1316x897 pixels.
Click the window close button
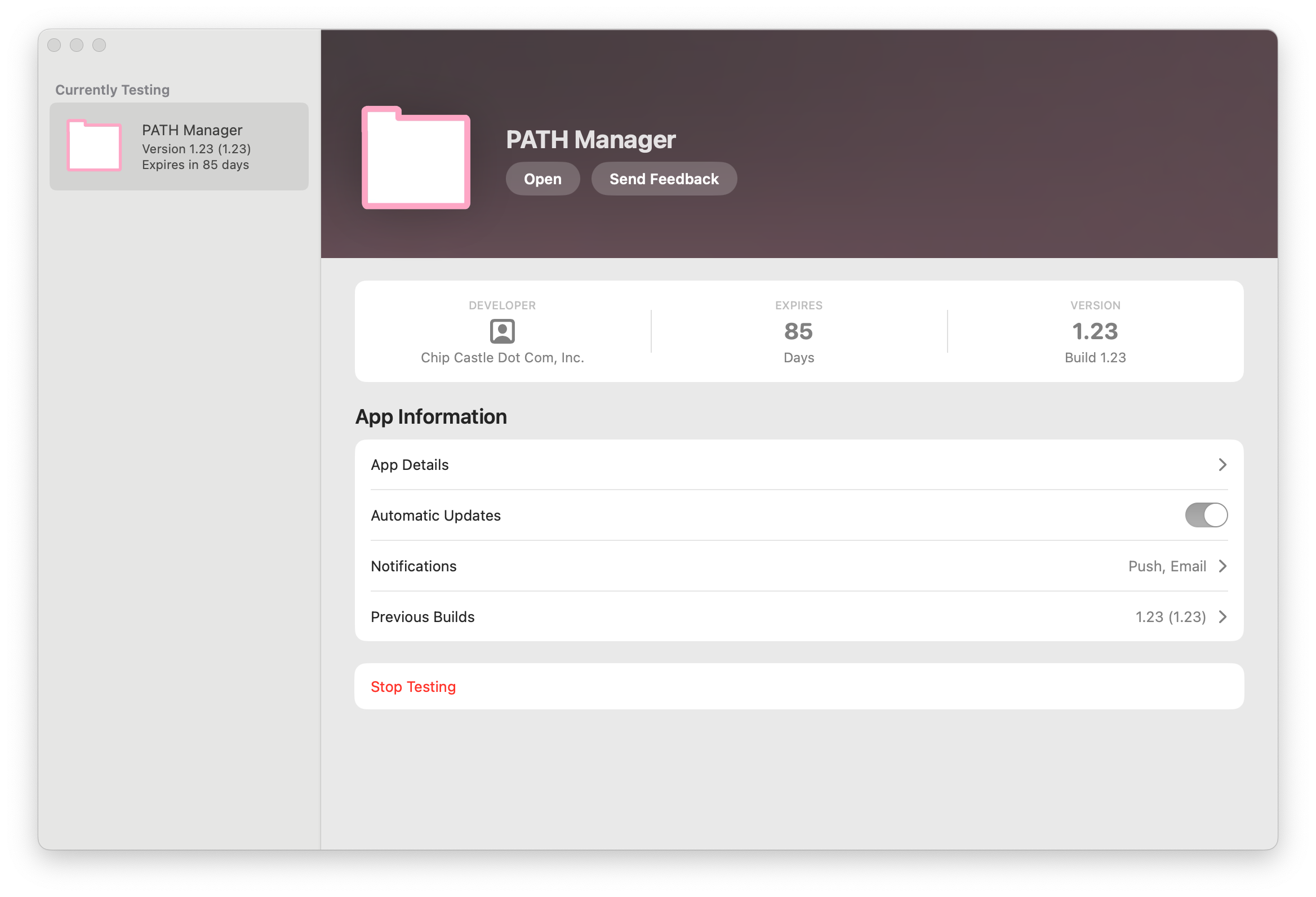click(x=54, y=45)
